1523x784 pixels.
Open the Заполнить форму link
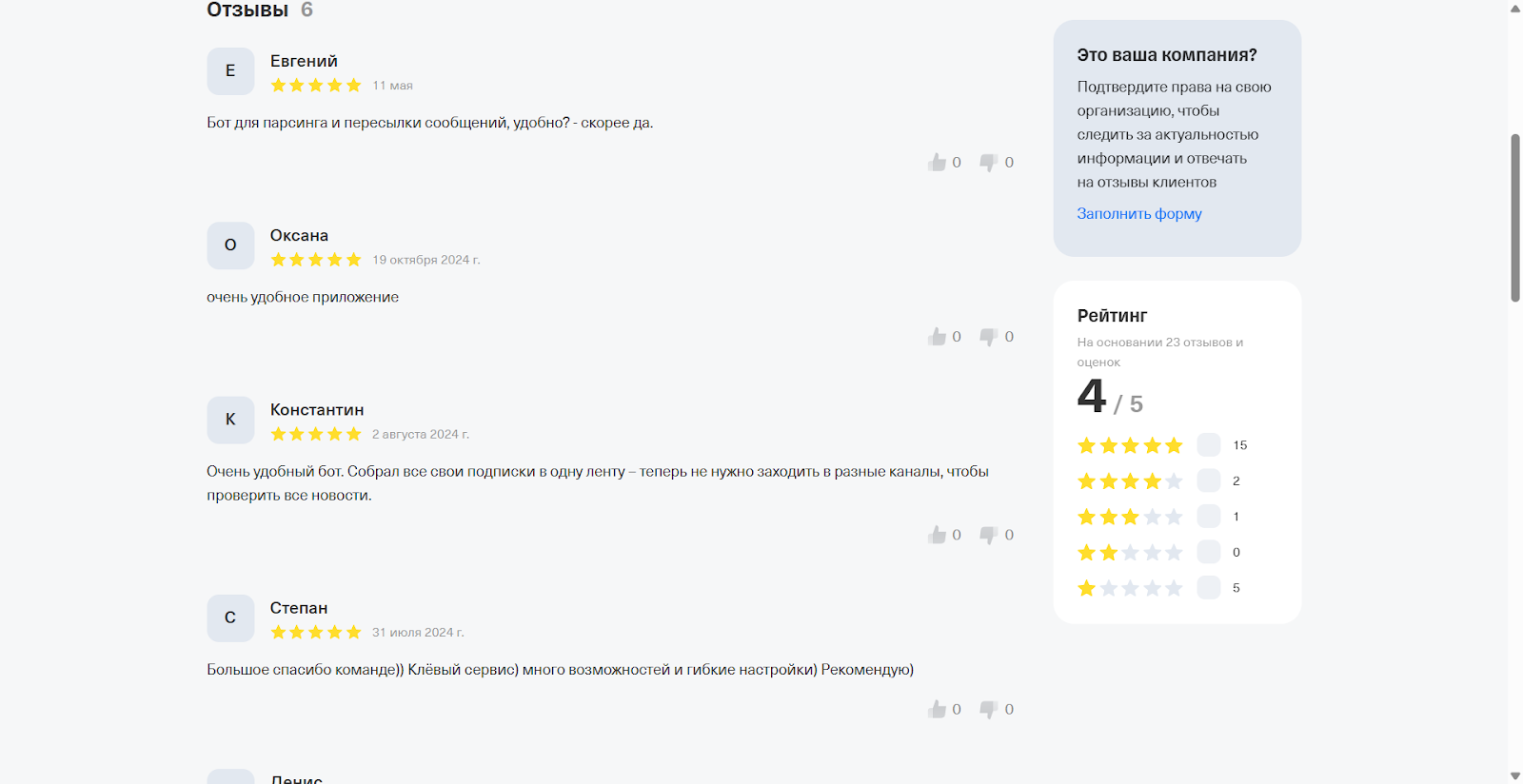(x=1138, y=214)
